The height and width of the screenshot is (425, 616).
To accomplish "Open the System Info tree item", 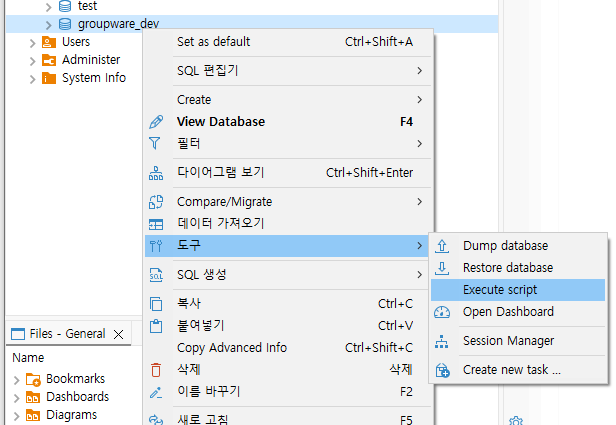I will [x=93, y=78].
